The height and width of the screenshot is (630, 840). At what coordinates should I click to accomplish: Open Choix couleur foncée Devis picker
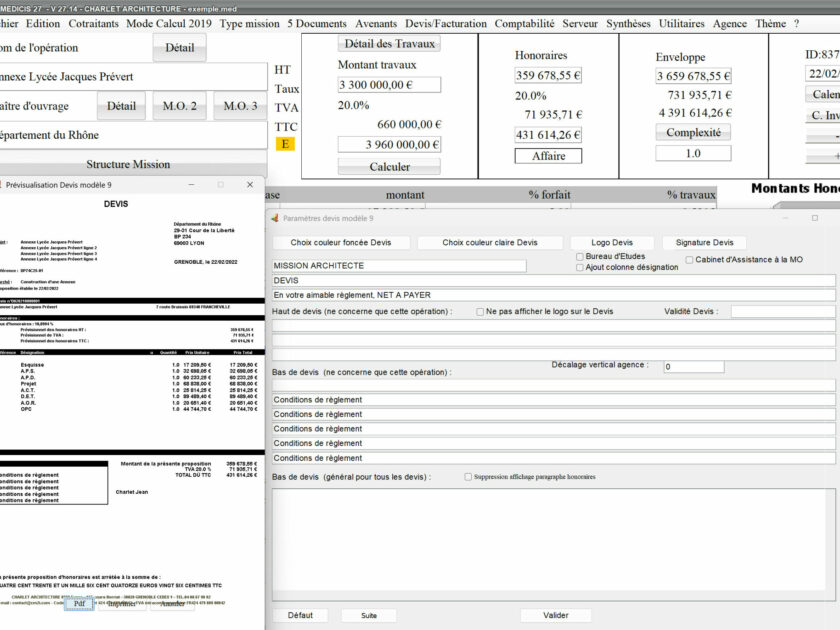click(341, 243)
